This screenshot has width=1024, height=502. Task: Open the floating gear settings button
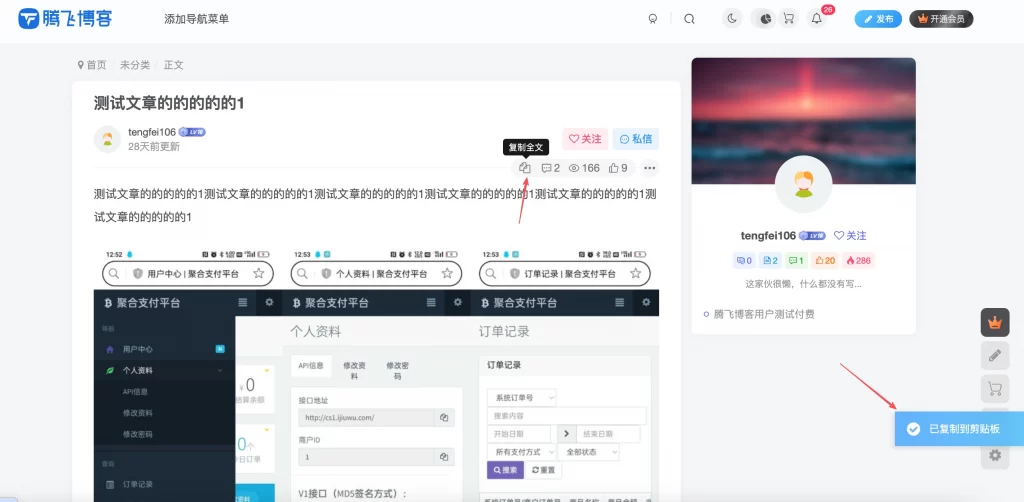pos(995,455)
